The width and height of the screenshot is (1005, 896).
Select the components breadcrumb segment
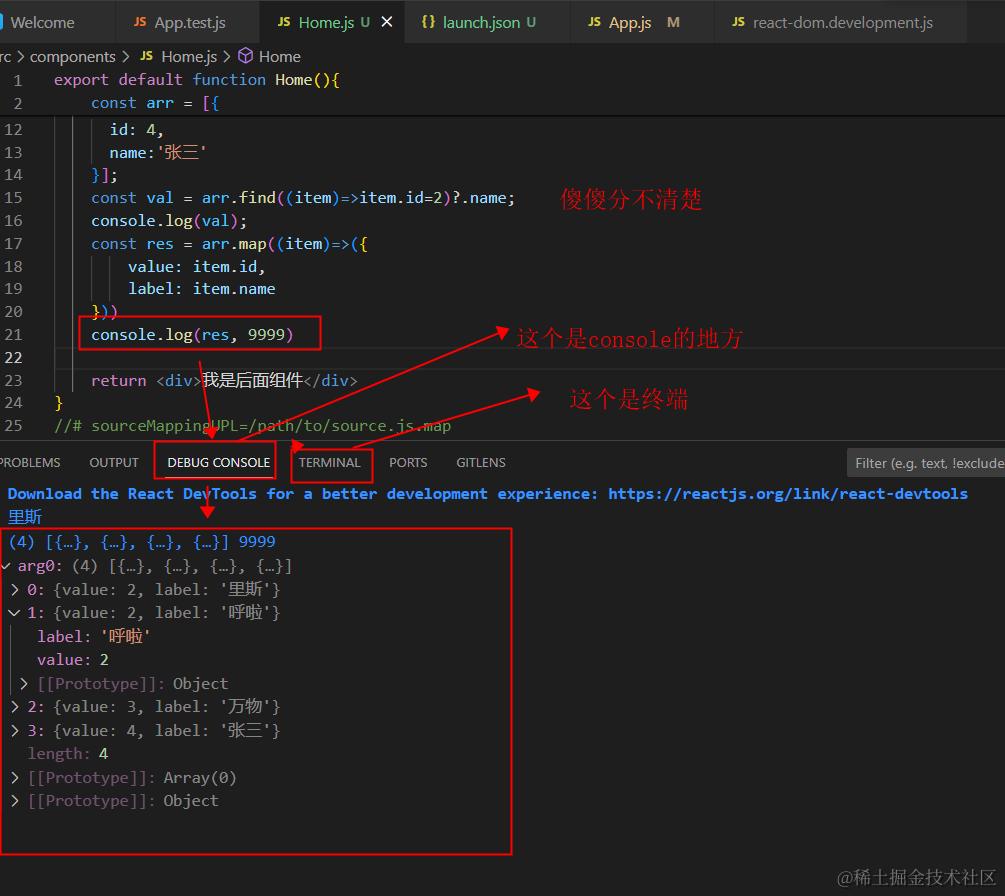tap(72, 56)
